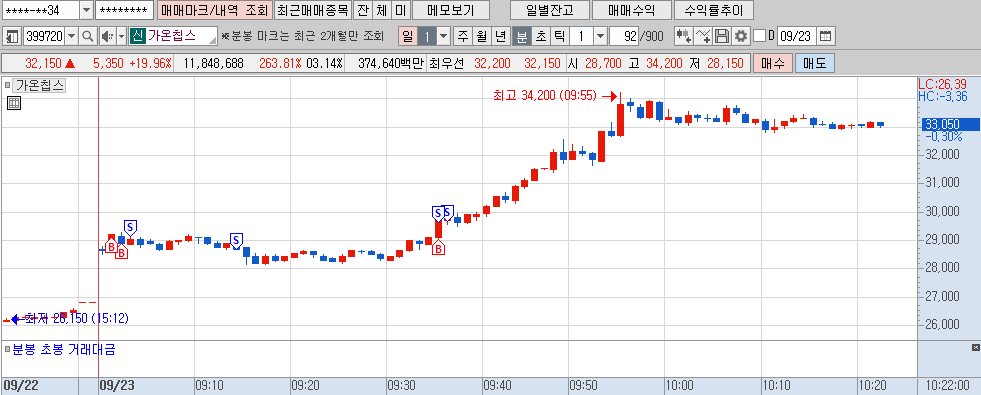Screen dimensions: 981x395
Task: Click the 09/22 date label on time axis
Action: pos(21,386)
